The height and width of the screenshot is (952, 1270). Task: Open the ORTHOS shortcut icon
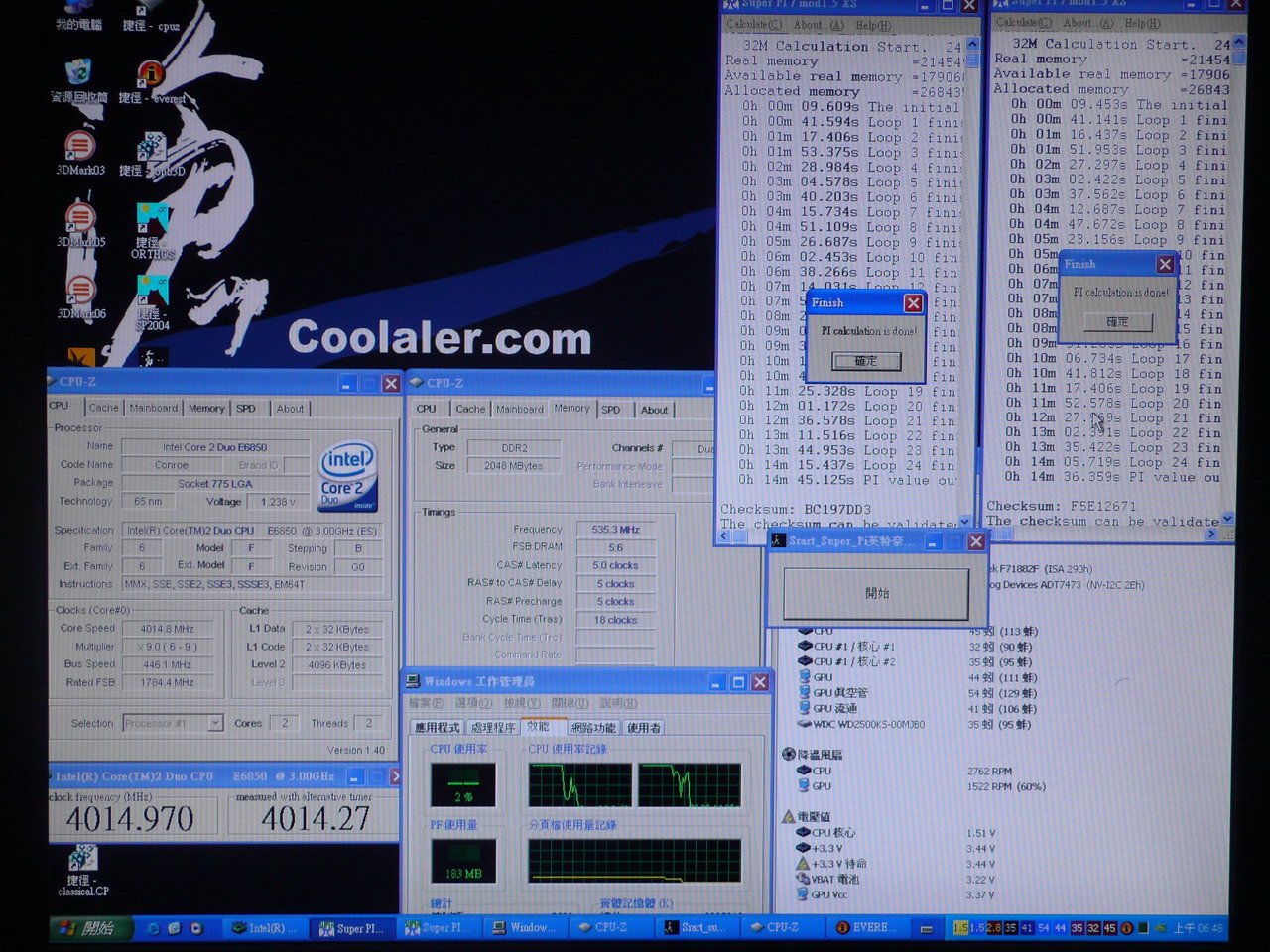pos(152,232)
